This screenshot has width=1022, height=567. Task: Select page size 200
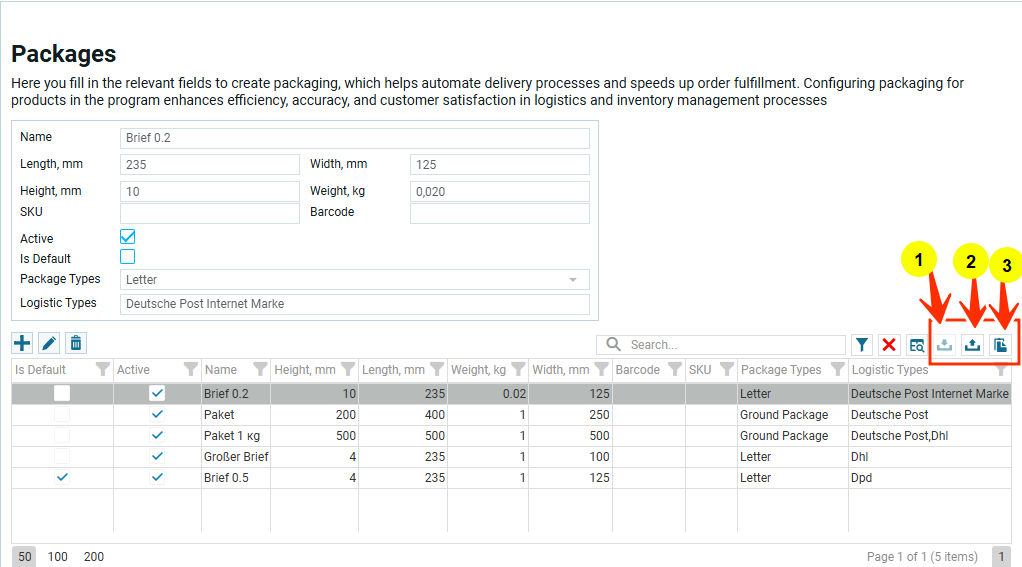tap(93, 556)
